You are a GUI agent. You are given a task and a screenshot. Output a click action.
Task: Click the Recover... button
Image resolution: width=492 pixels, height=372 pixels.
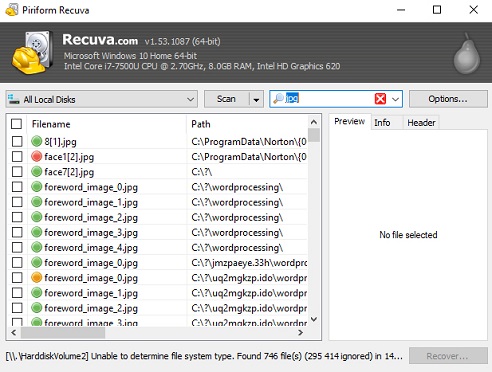[448, 356]
